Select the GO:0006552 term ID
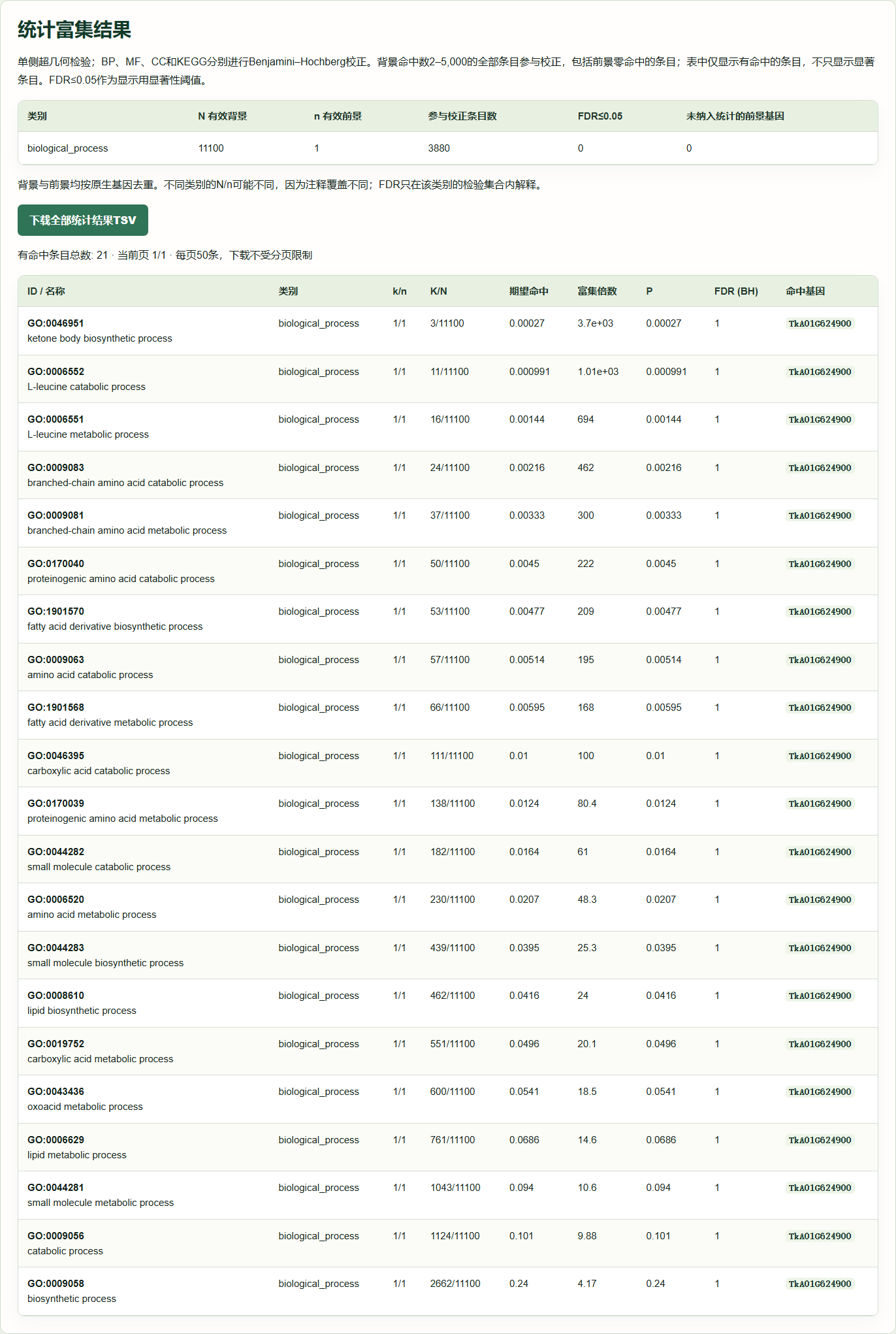896x1334 pixels. pos(56,372)
